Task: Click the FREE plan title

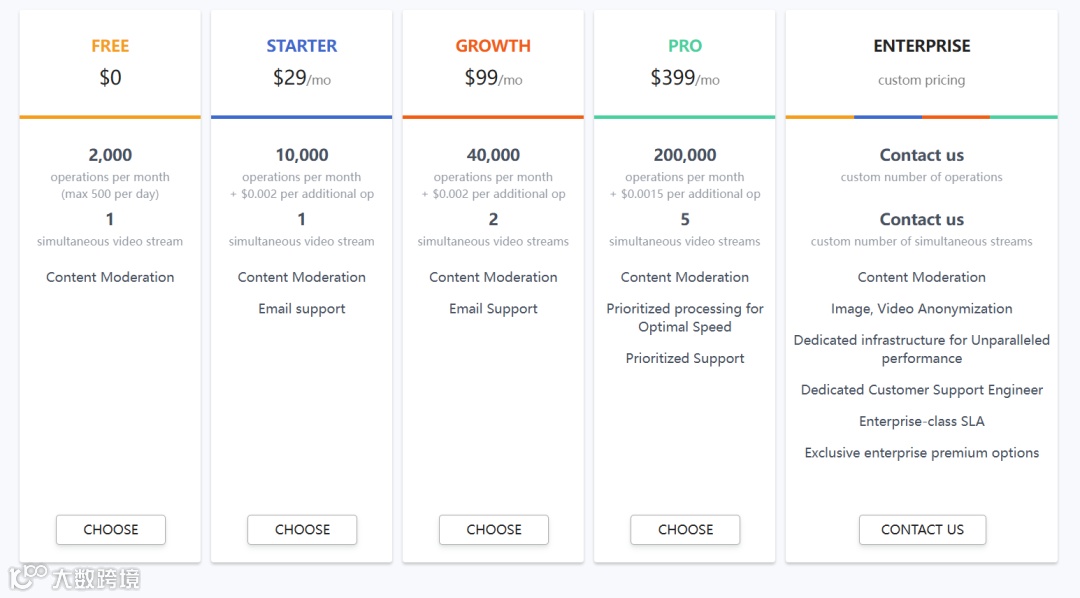Action: (x=110, y=46)
